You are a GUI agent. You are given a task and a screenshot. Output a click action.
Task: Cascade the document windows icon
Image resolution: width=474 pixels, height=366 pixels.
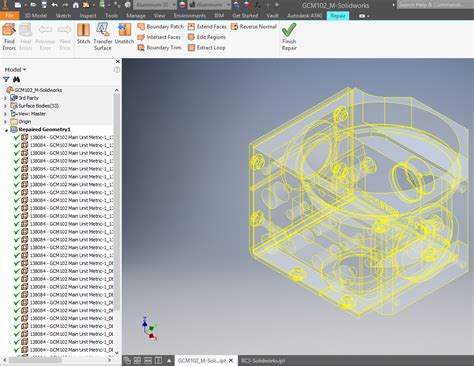tap(127, 361)
